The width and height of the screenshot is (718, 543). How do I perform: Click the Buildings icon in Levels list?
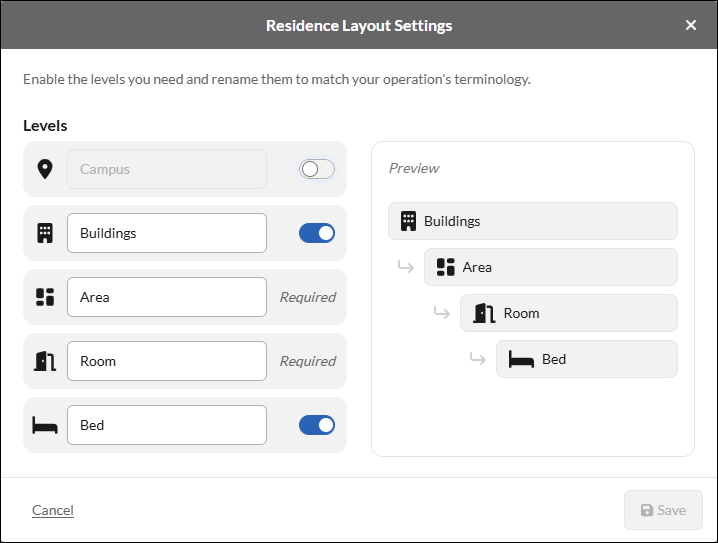click(x=45, y=233)
